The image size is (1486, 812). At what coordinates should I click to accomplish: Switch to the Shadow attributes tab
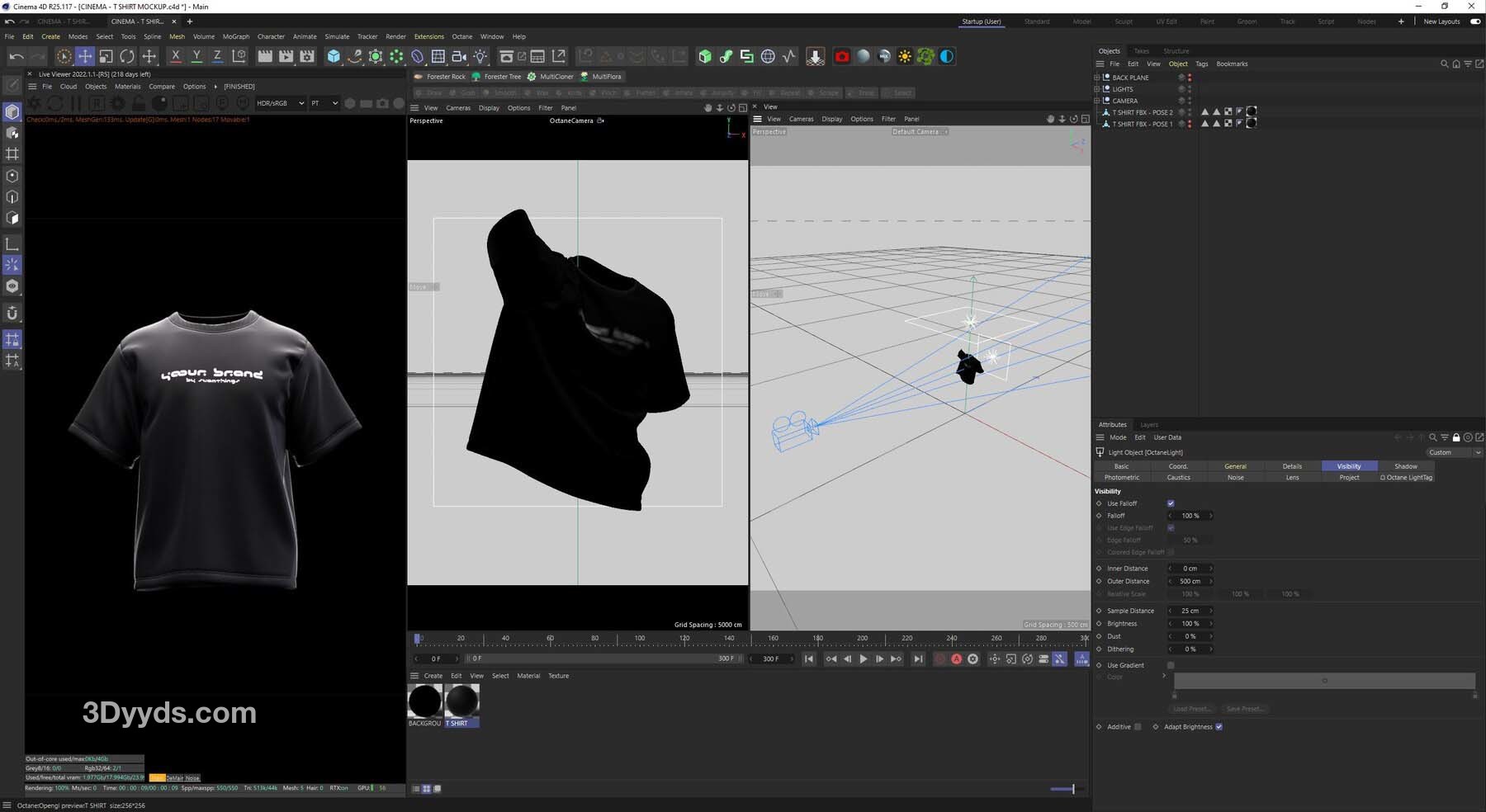click(1405, 466)
